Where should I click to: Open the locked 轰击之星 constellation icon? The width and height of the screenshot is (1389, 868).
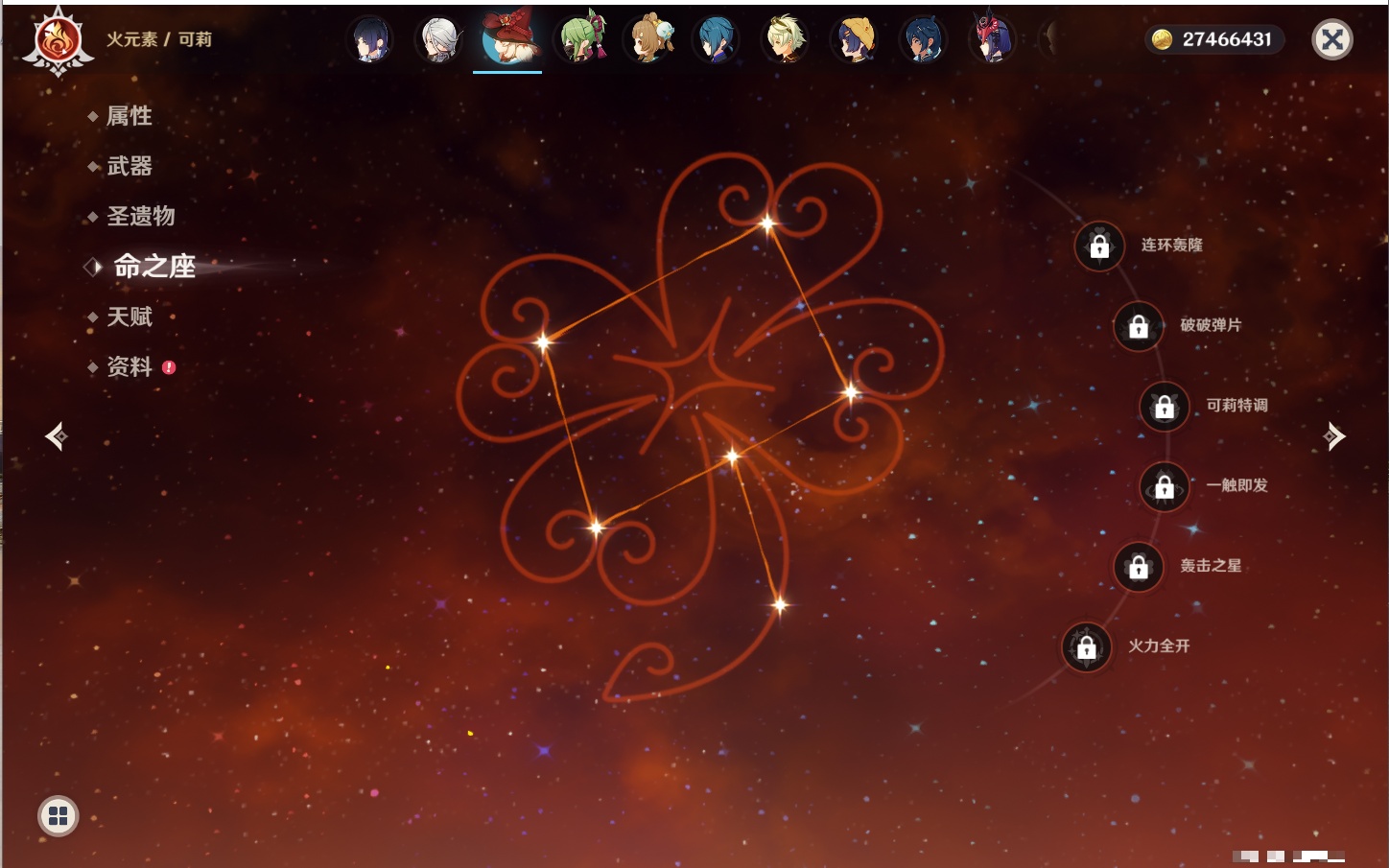coord(1139,567)
